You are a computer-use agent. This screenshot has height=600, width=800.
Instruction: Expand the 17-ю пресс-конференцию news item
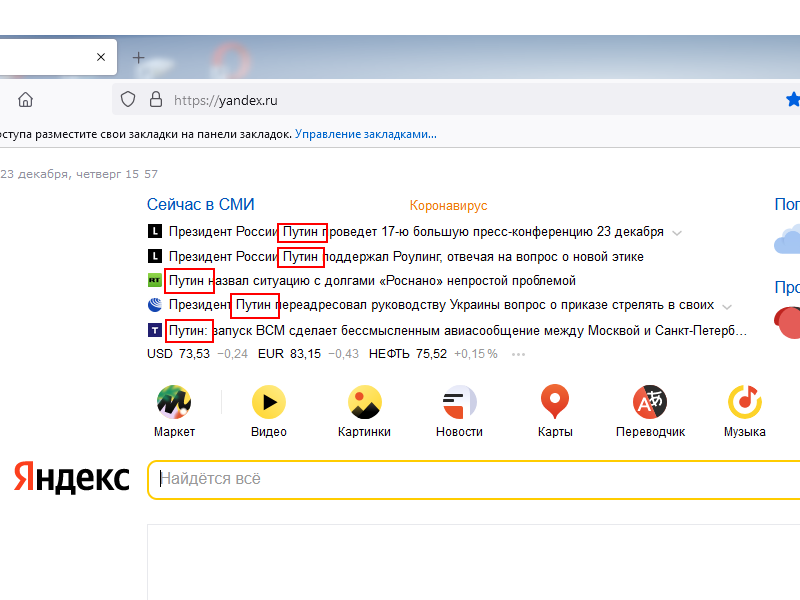click(x=677, y=233)
